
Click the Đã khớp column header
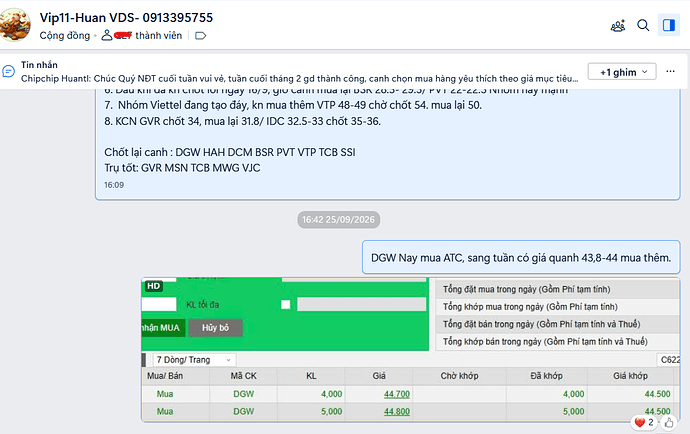click(x=547, y=376)
